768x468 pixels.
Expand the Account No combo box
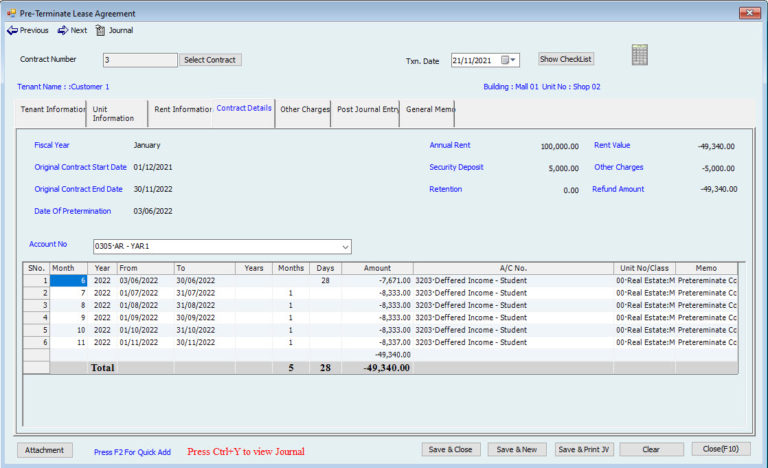click(x=345, y=246)
